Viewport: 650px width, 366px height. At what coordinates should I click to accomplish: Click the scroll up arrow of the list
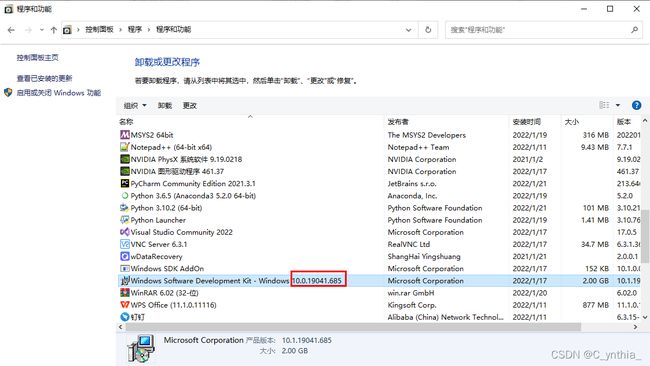tap(645, 121)
